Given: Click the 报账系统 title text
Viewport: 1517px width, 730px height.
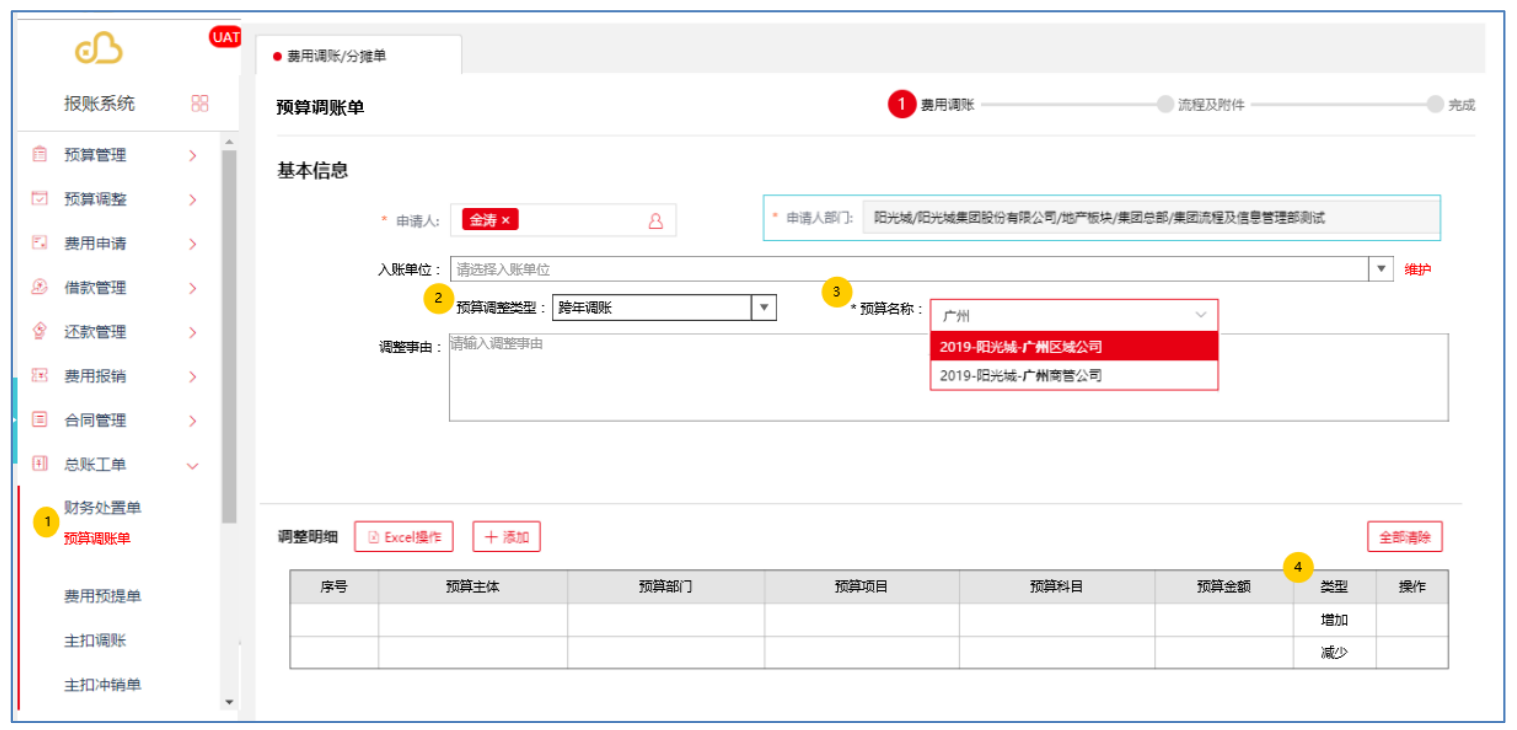Looking at the screenshot, I should coord(99,103).
